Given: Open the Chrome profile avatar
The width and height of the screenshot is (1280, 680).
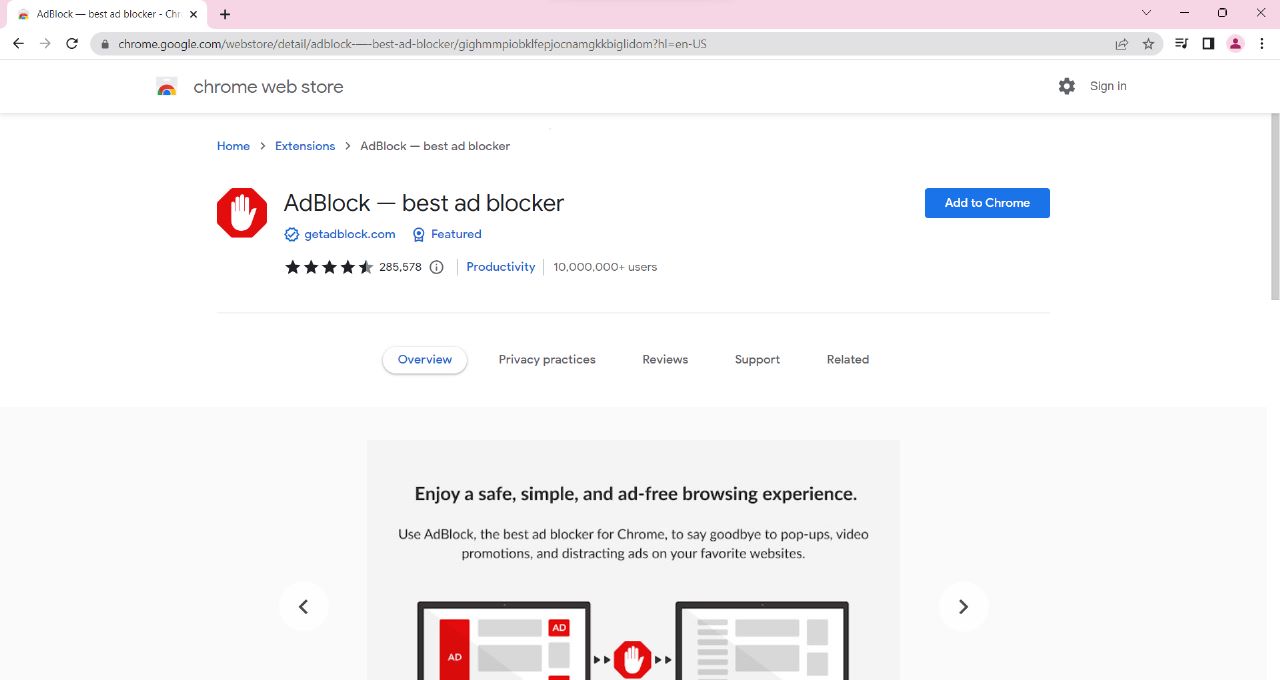Looking at the screenshot, I should (1235, 44).
